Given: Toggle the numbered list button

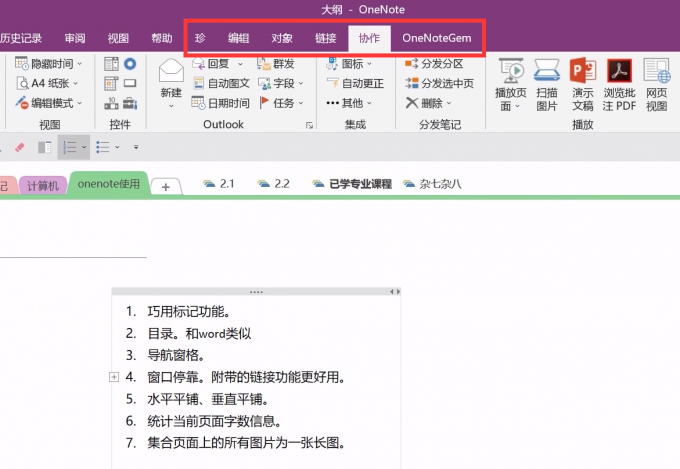Looking at the screenshot, I should click(69, 148).
